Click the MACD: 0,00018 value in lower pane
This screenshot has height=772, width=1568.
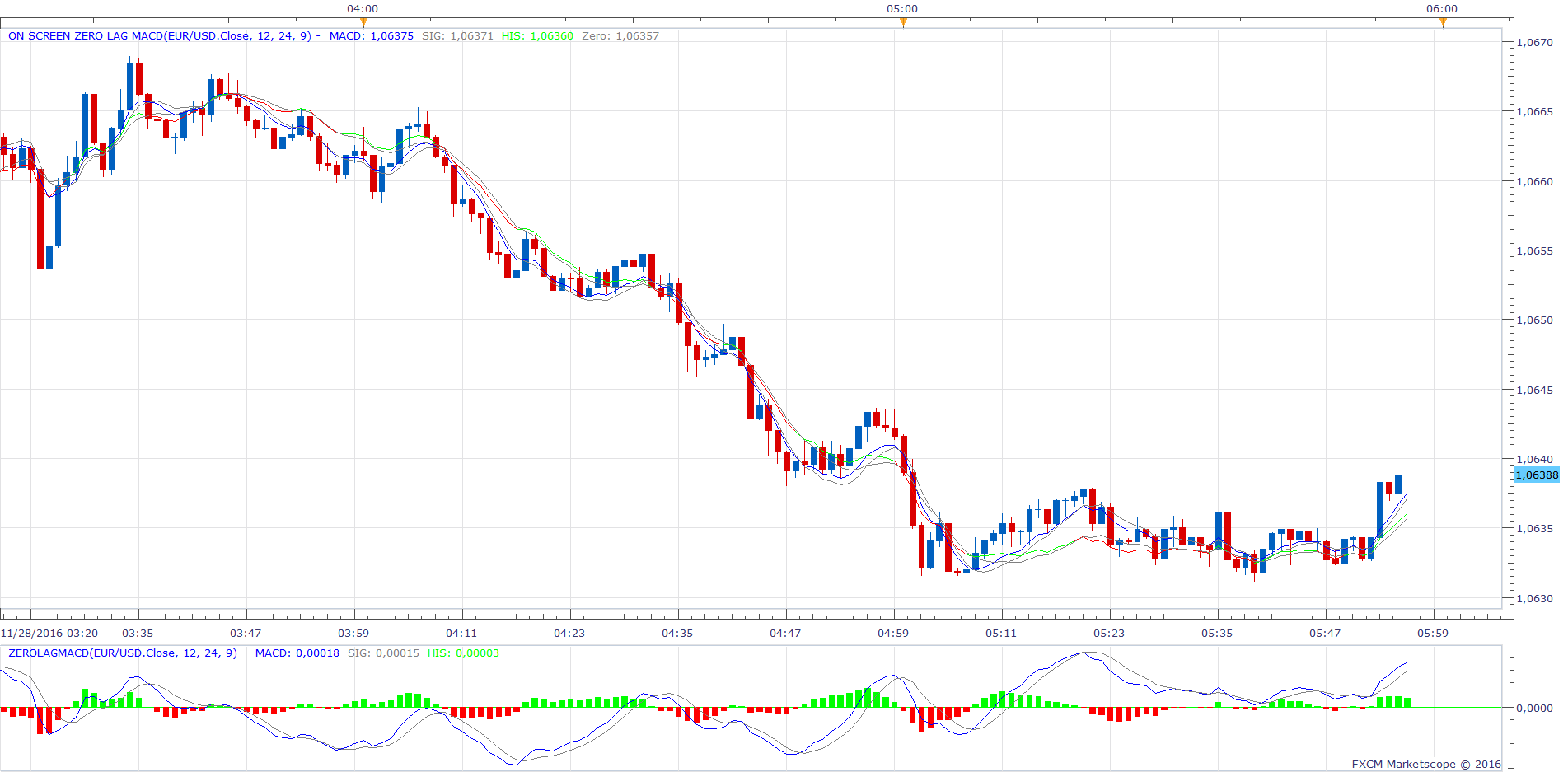pos(297,653)
